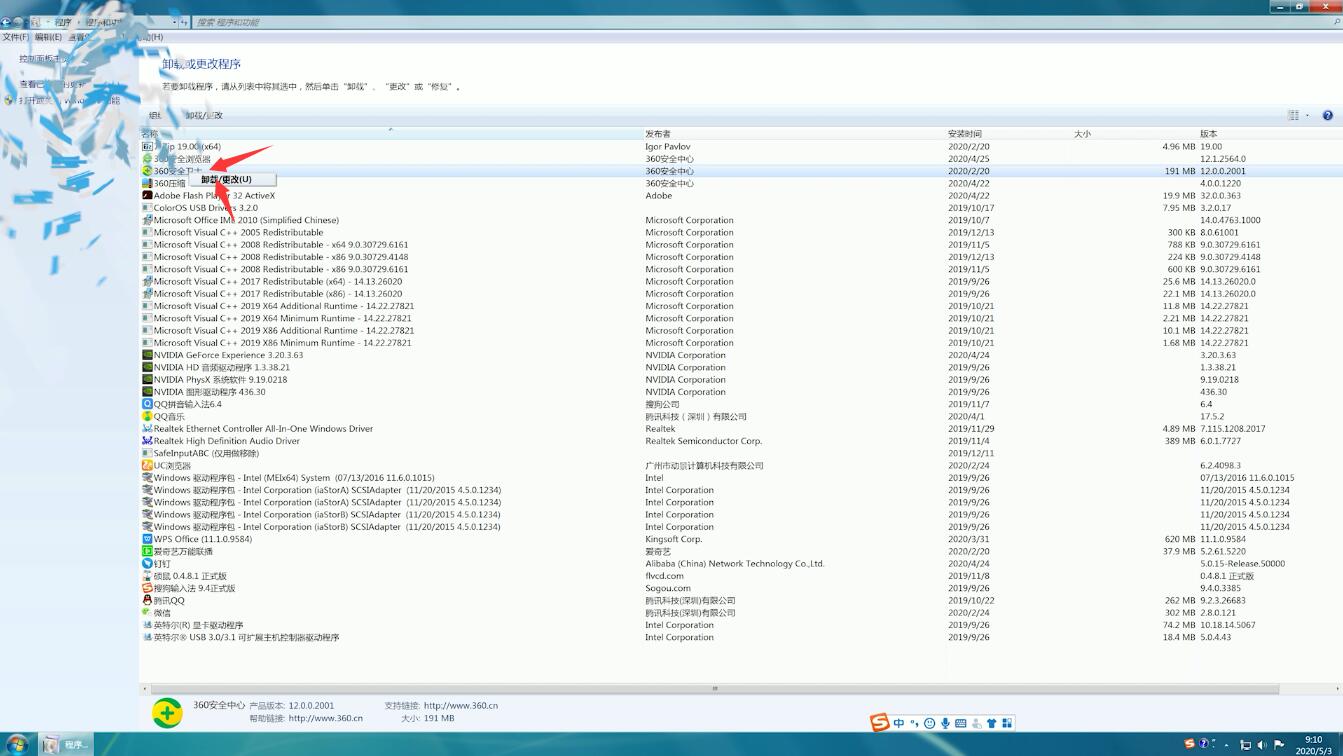This screenshot has width=1343, height=756.
Task: Click the 钉钉 program icon
Action: point(147,563)
